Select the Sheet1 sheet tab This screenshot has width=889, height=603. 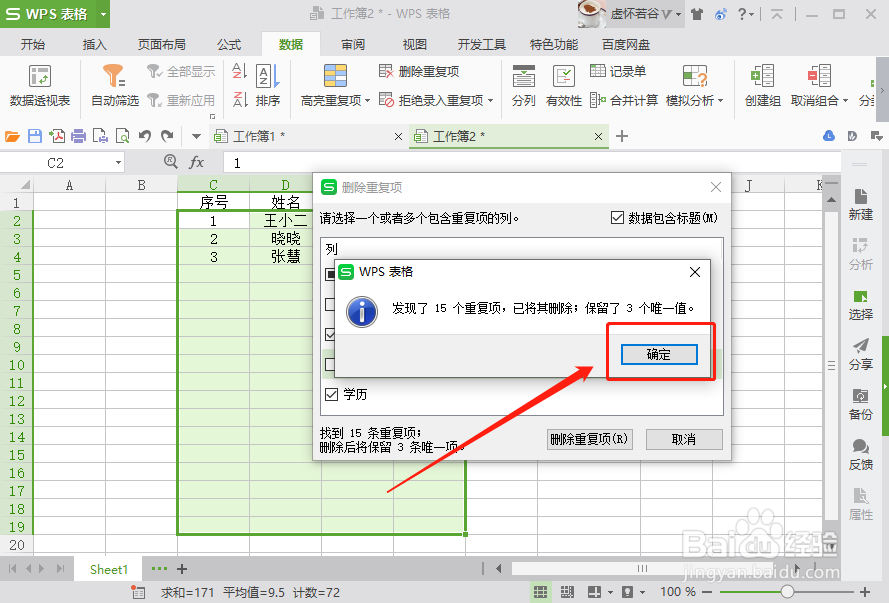(x=109, y=569)
